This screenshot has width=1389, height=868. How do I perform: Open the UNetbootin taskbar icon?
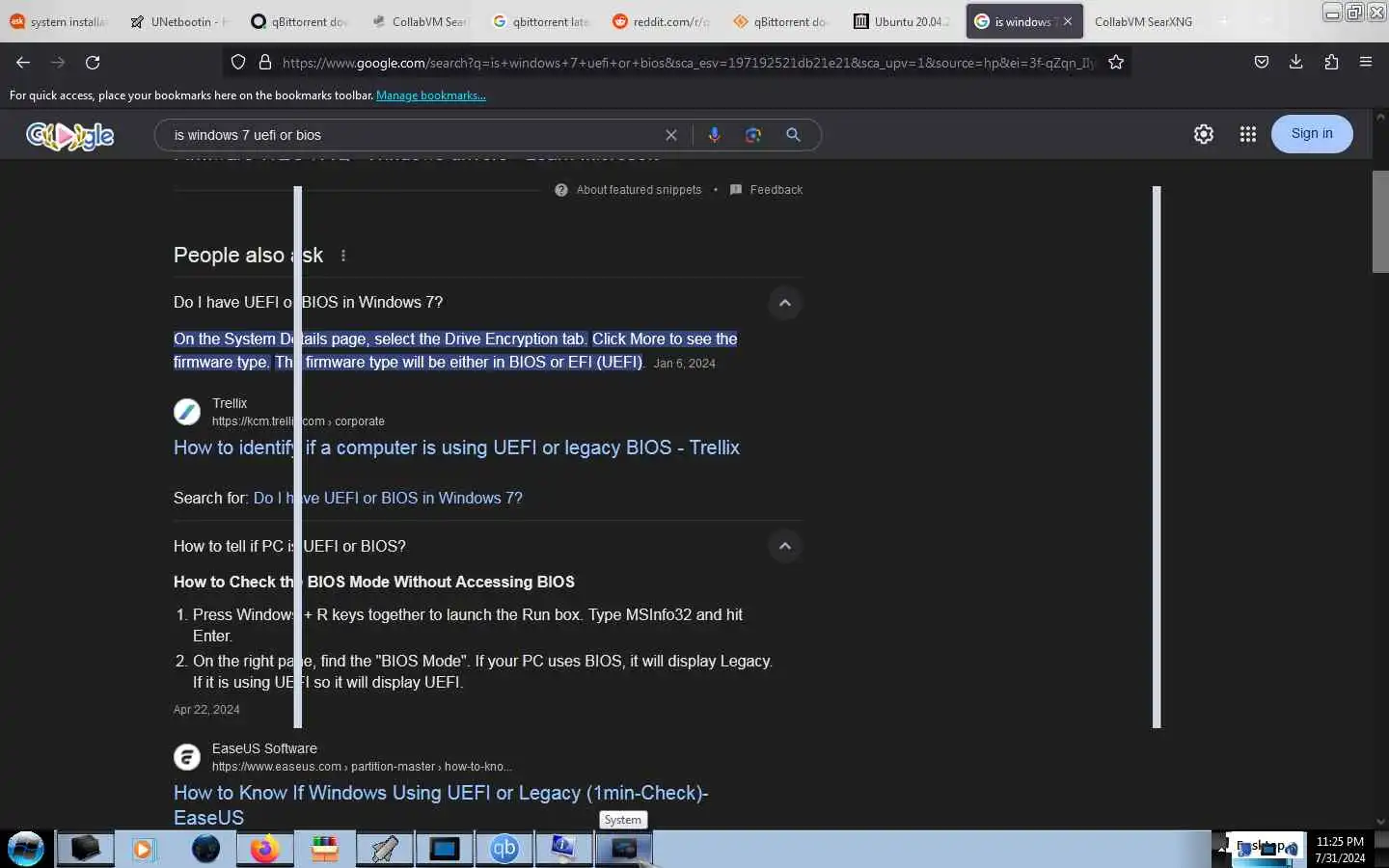point(384,849)
